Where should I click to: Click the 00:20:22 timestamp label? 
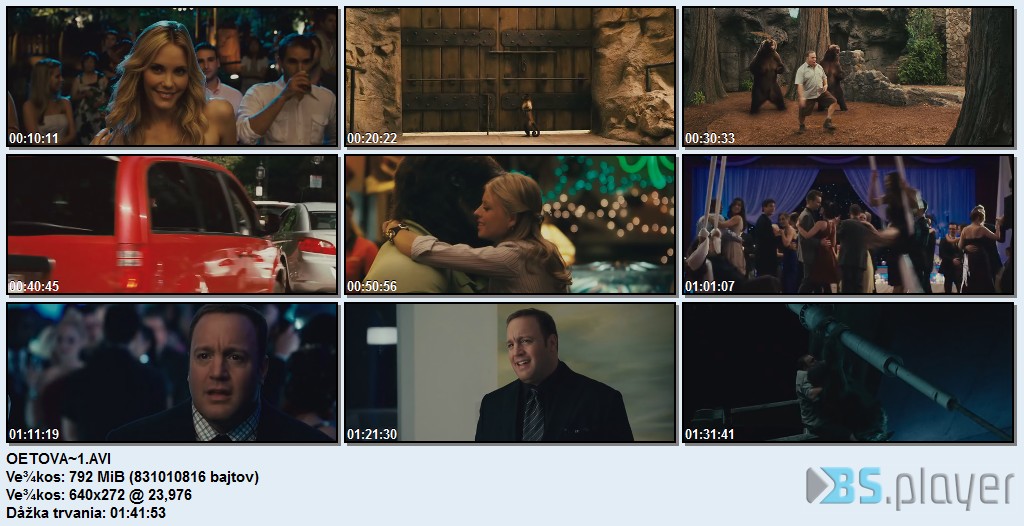click(x=372, y=138)
